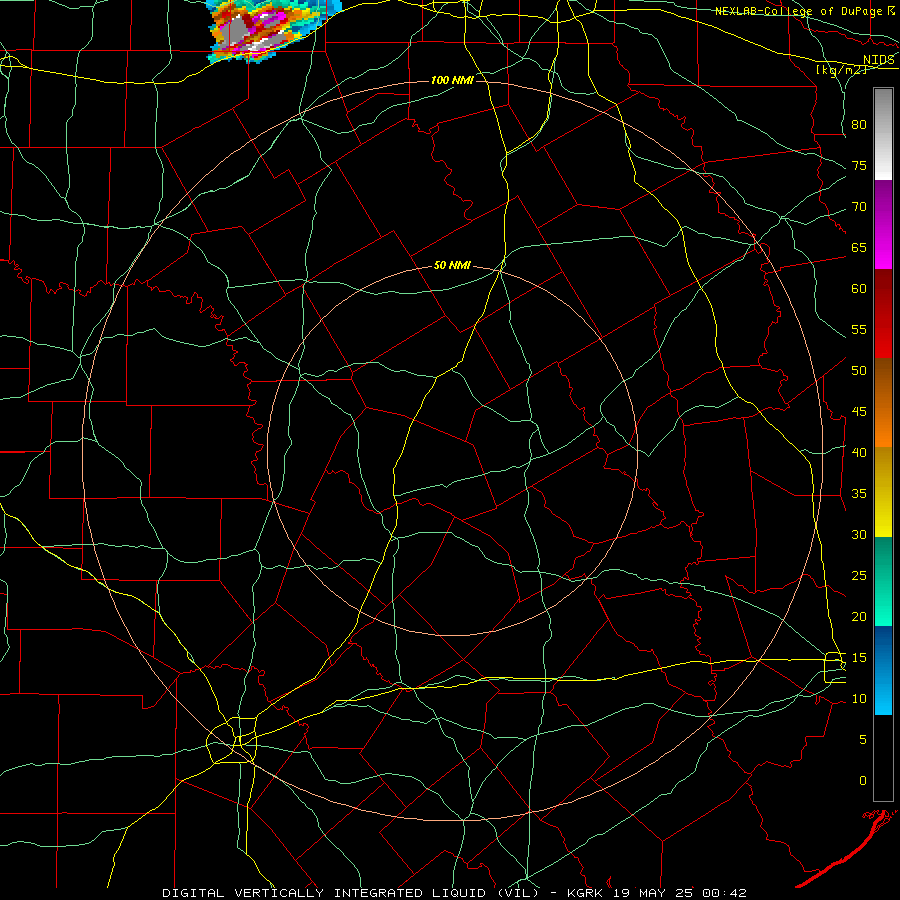The height and width of the screenshot is (900, 900).
Task: Click the KGRK radar site identifier
Action: 588,893
